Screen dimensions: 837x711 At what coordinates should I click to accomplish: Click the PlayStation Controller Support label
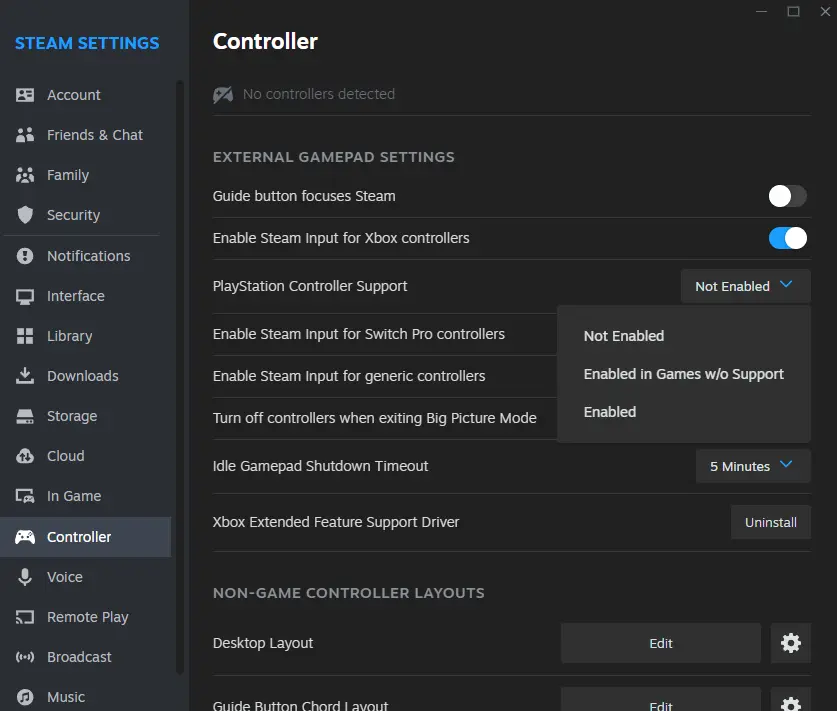coord(310,286)
